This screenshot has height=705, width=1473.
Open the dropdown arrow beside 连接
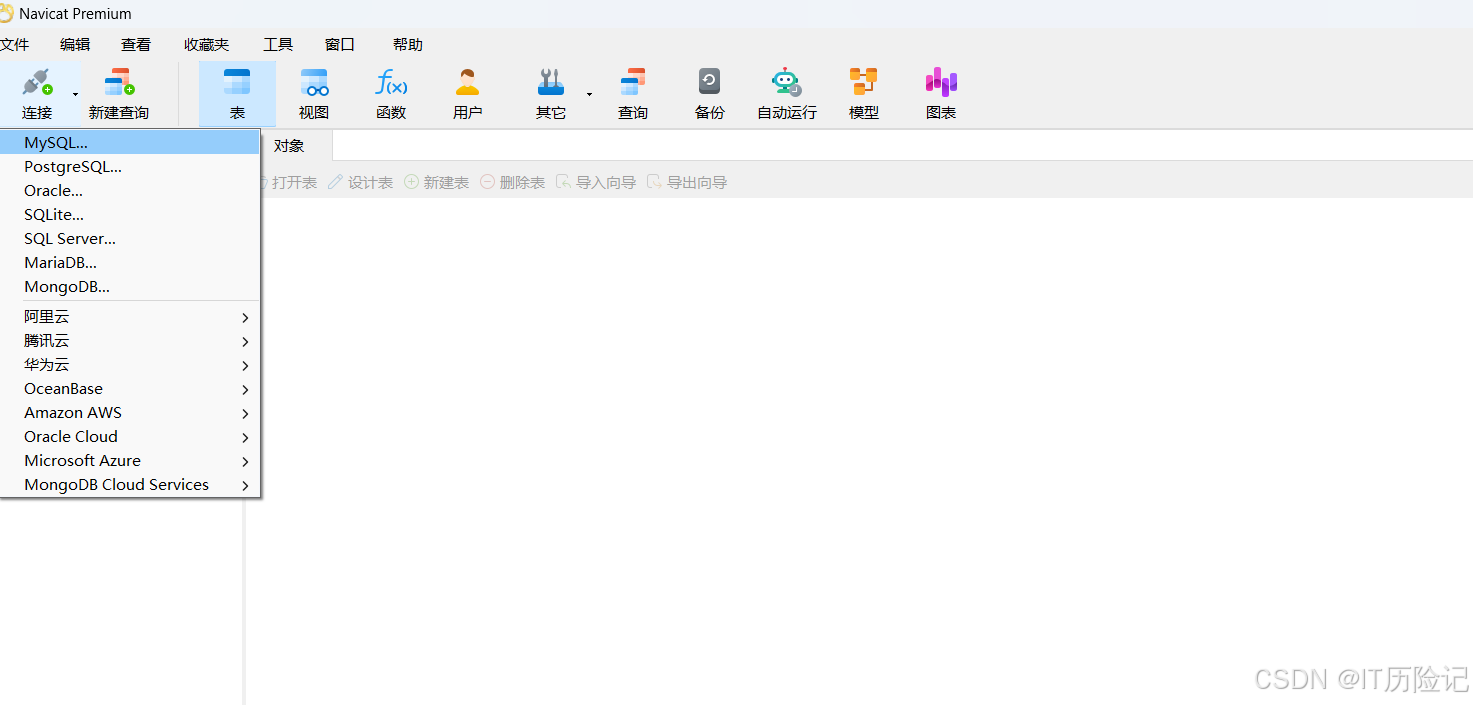tap(75, 94)
